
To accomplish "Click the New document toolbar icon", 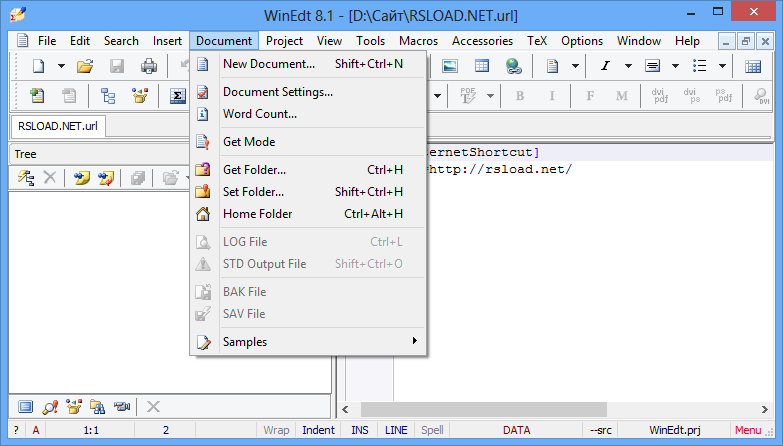I will [x=38, y=65].
